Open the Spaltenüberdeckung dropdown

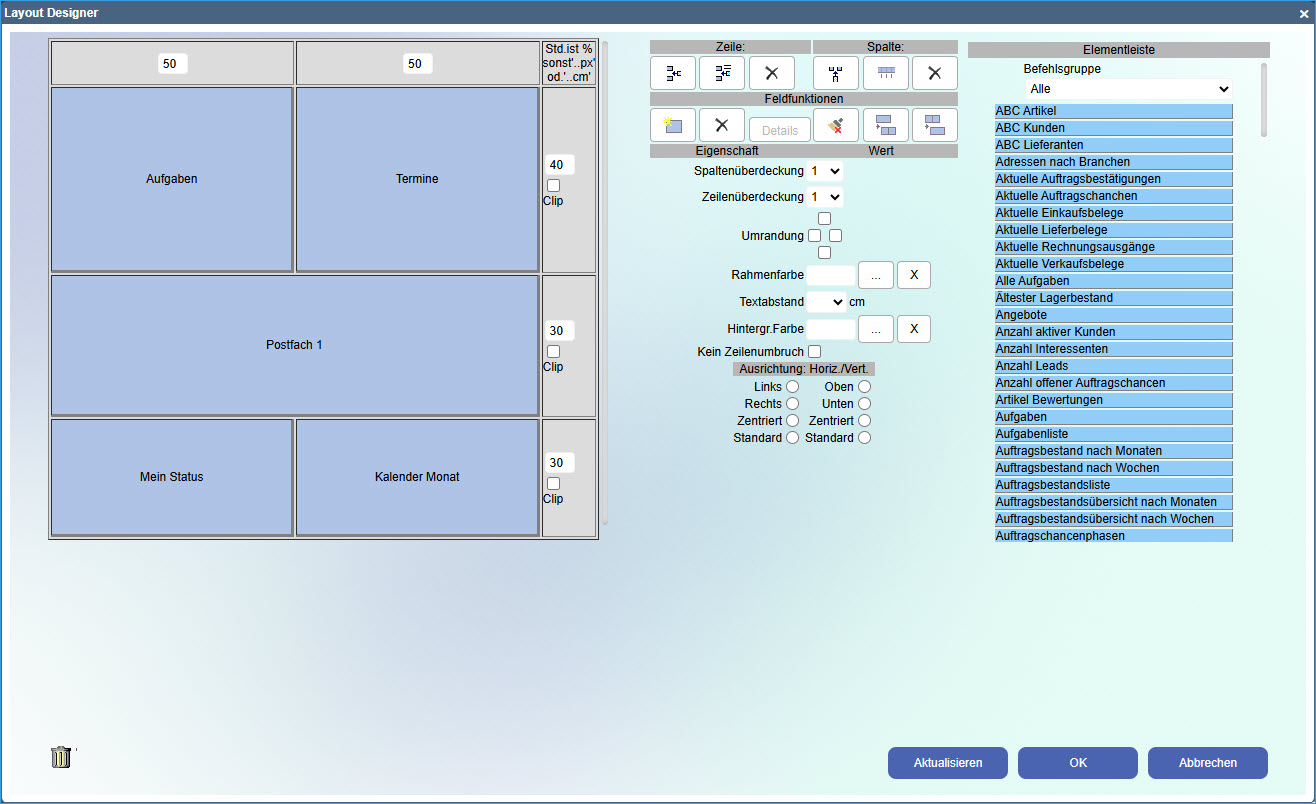[824, 171]
